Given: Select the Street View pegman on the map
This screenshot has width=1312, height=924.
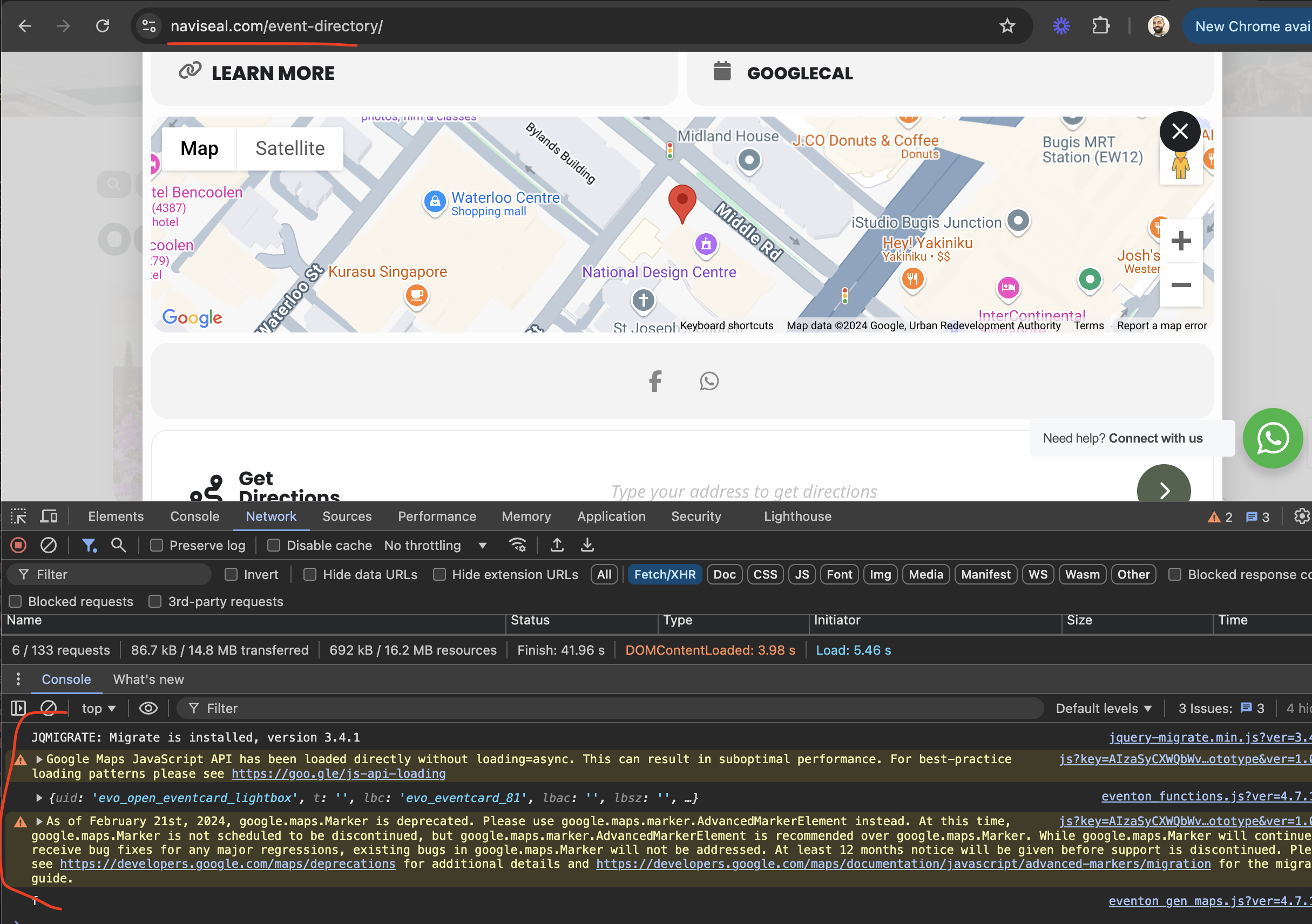Looking at the screenshot, I should (1180, 166).
